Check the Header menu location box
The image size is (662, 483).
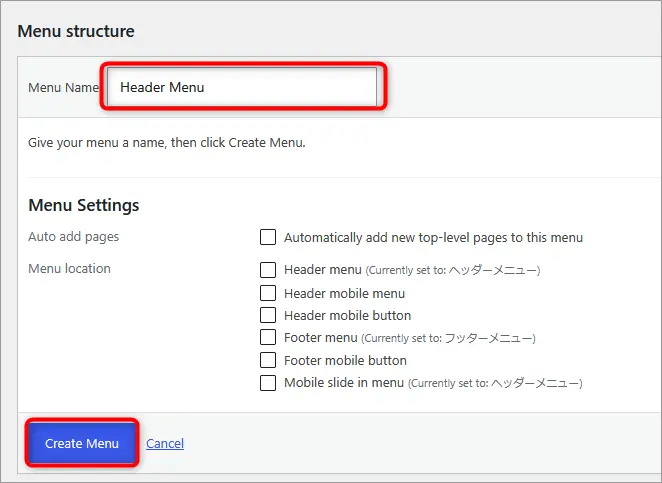tap(268, 270)
